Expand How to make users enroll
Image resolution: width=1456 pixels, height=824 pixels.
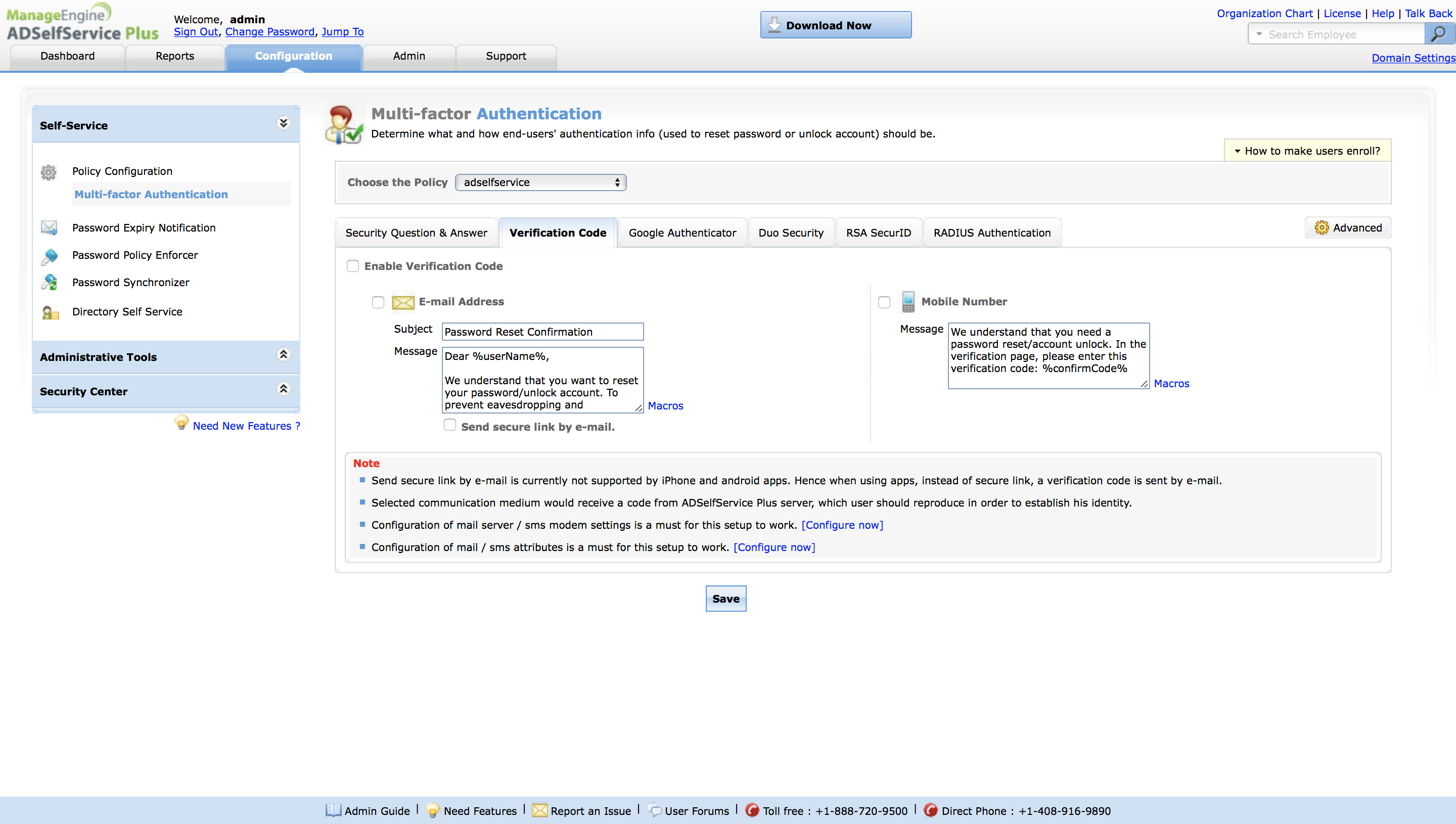pos(1307,151)
